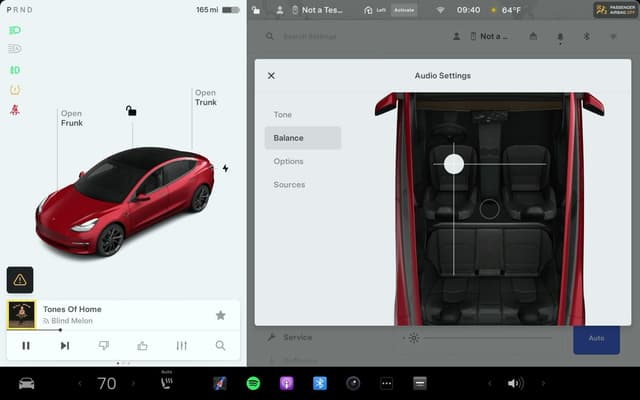The image size is (640, 400).
Task: Decrease cabin temperature with left chevron
Action: [x=79, y=383]
